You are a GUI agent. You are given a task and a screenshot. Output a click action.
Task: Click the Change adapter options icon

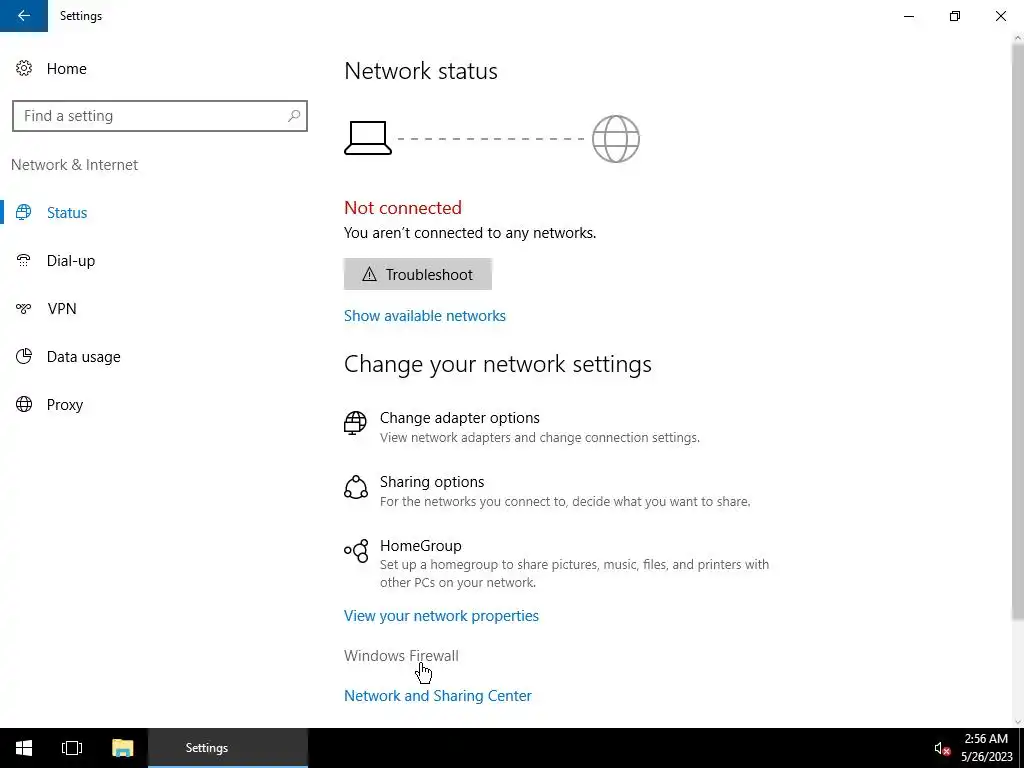point(355,423)
